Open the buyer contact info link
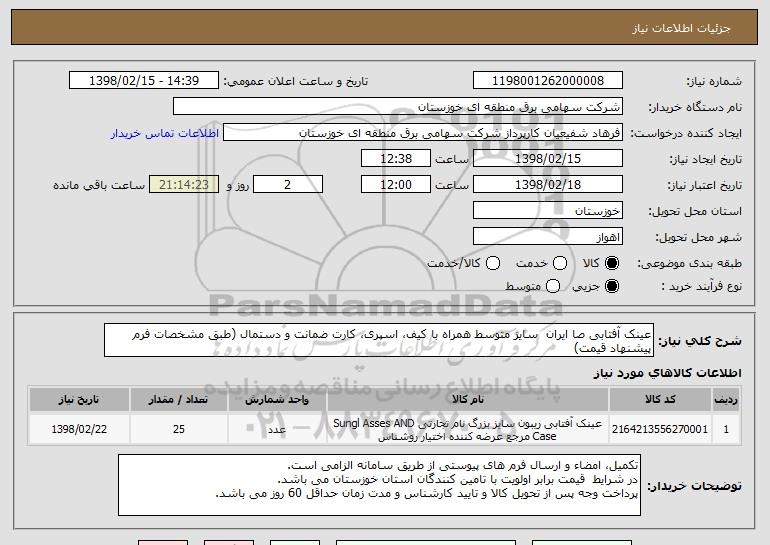This screenshot has height=545, width=770. click(165, 134)
